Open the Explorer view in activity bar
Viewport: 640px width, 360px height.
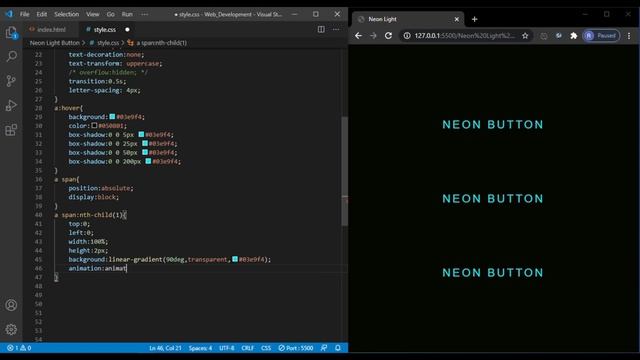pyautogui.click(x=11, y=32)
